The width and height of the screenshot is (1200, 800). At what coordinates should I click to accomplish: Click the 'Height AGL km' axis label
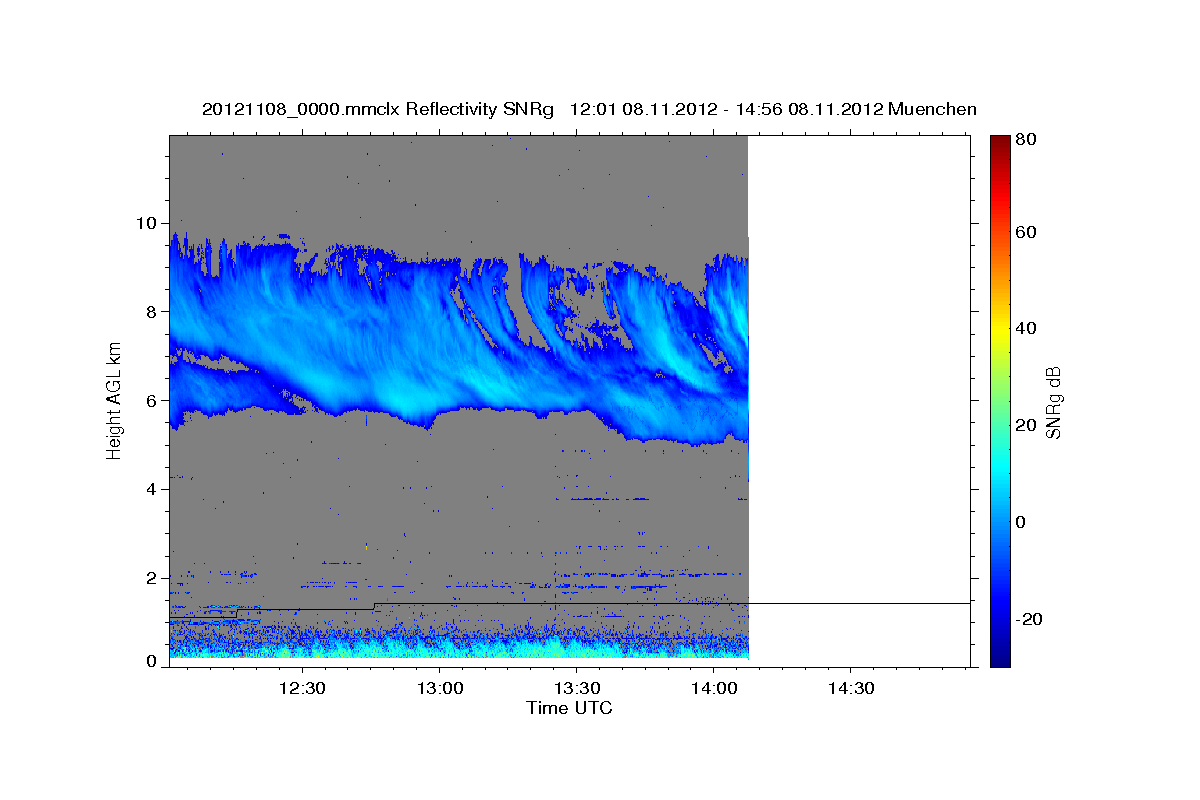click(114, 401)
